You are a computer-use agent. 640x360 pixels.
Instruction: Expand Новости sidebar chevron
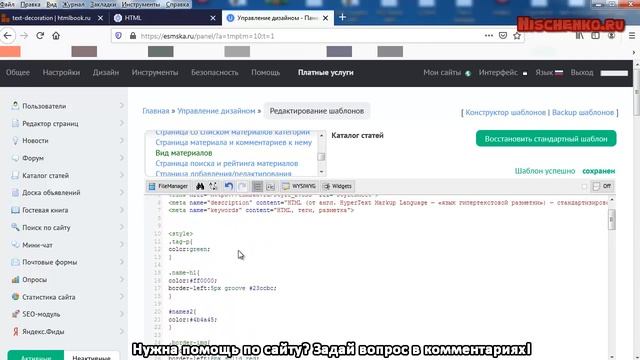121,140
